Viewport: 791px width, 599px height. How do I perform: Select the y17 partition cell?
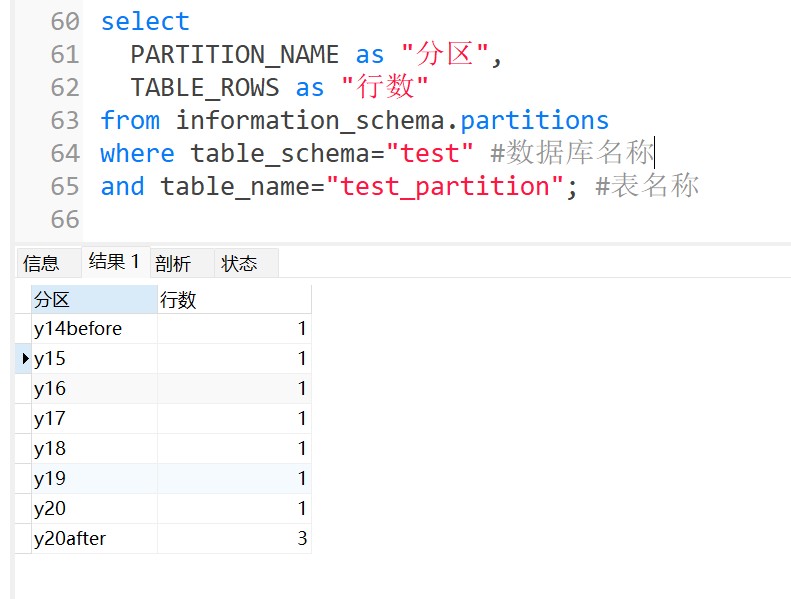pyautogui.click(x=94, y=419)
